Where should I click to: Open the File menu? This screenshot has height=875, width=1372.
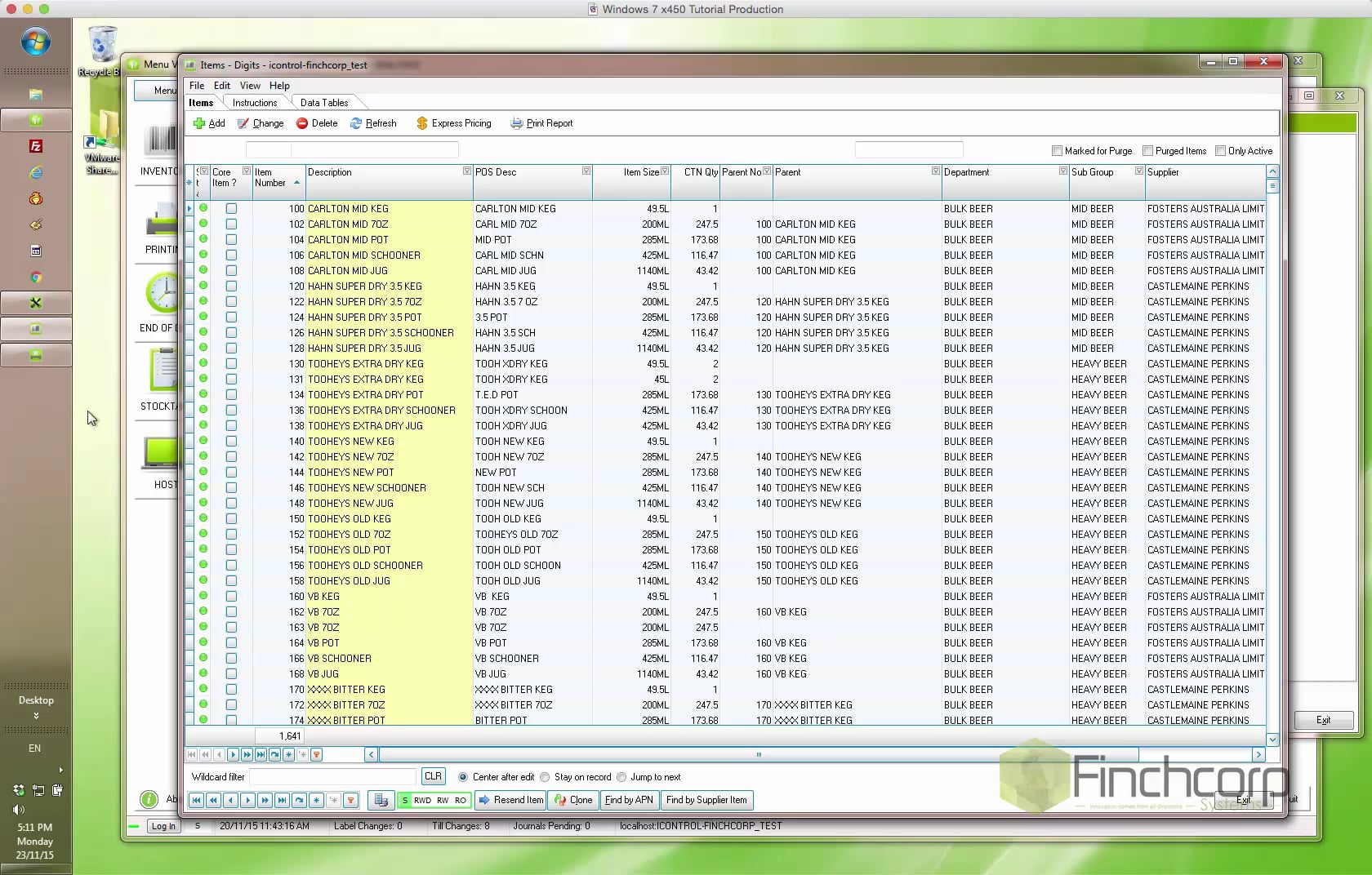point(197,86)
